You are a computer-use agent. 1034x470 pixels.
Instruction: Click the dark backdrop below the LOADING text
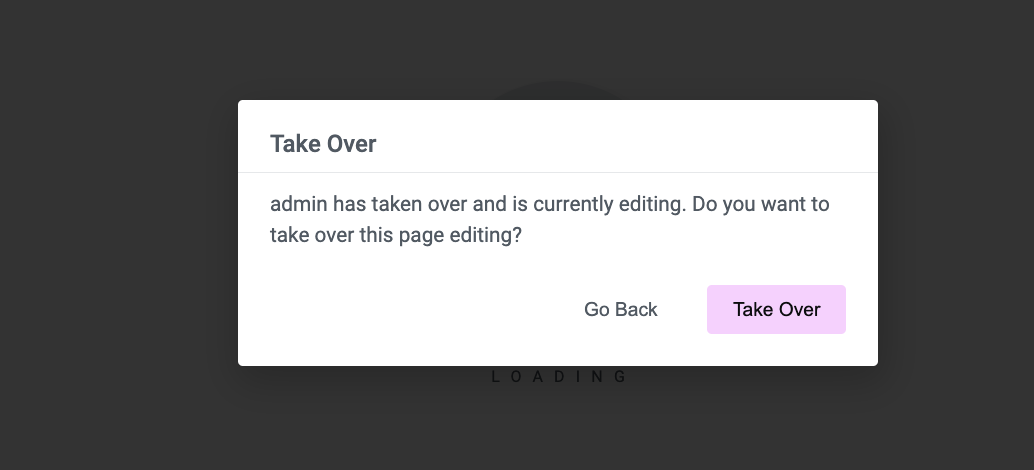(559, 428)
